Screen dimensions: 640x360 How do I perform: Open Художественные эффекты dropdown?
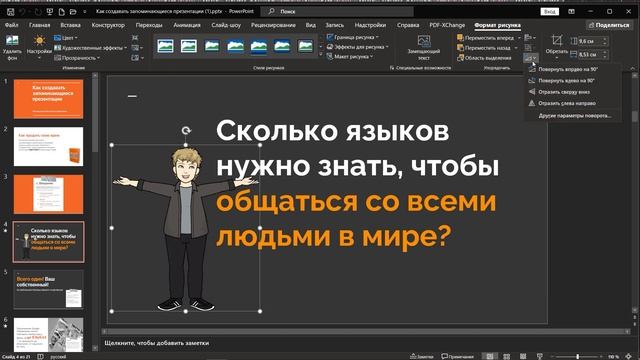91,48
